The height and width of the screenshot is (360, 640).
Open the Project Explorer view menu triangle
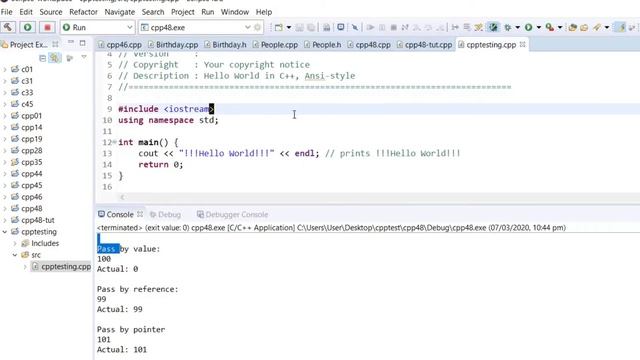click(x=84, y=57)
